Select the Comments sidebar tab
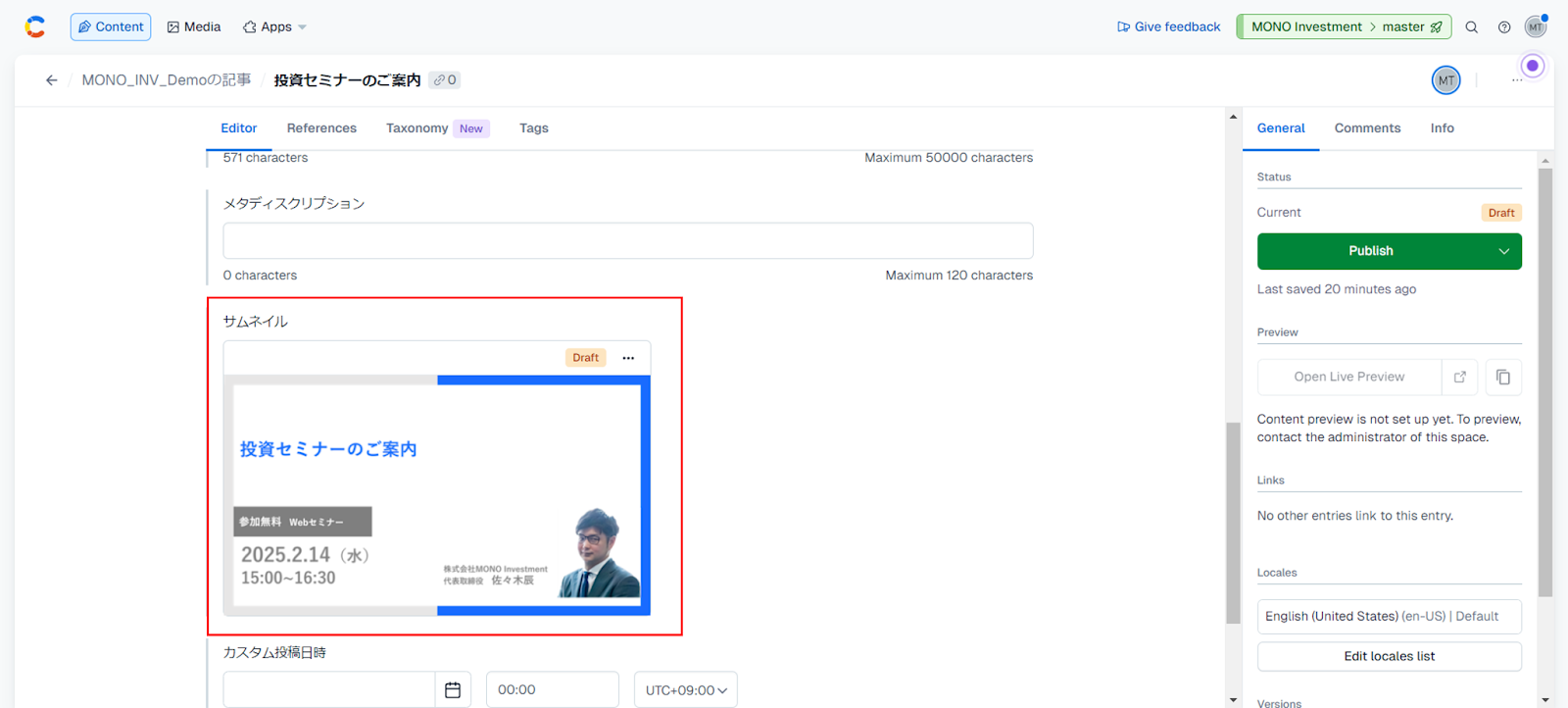The image size is (1568, 708). (x=1367, y=128)
